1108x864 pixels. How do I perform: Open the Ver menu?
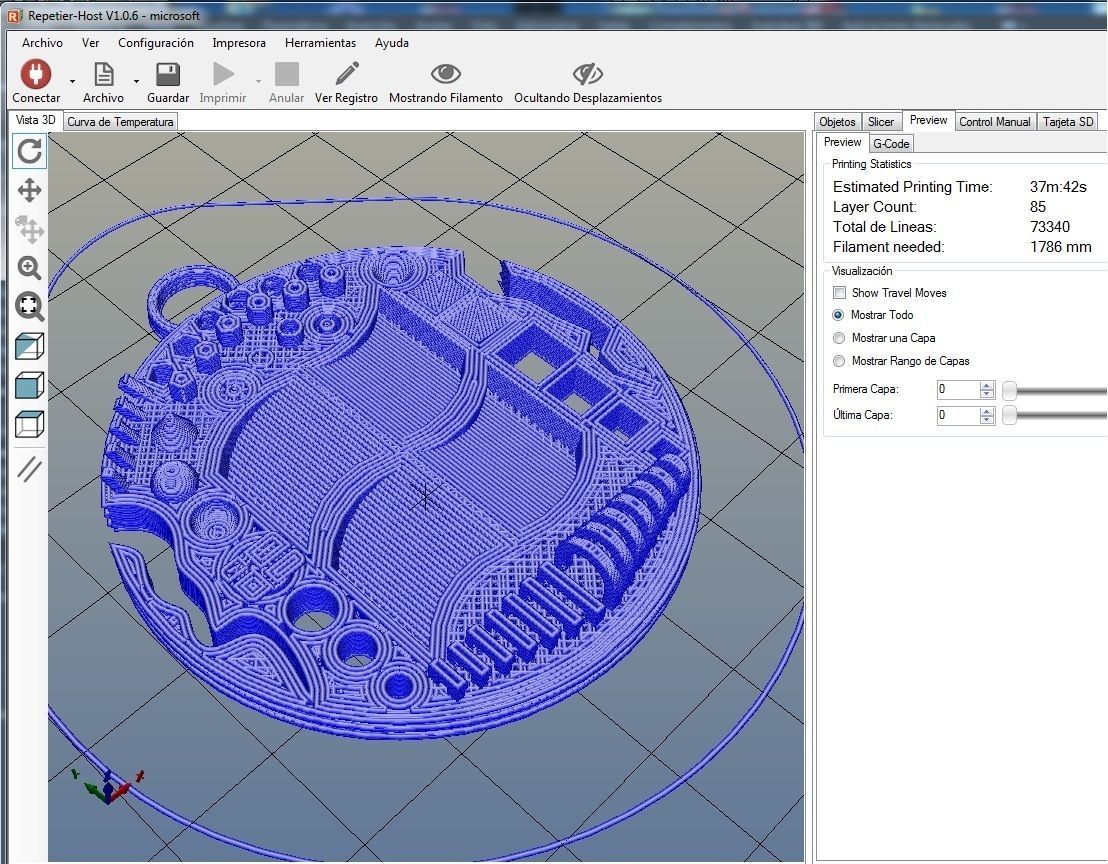90,42
